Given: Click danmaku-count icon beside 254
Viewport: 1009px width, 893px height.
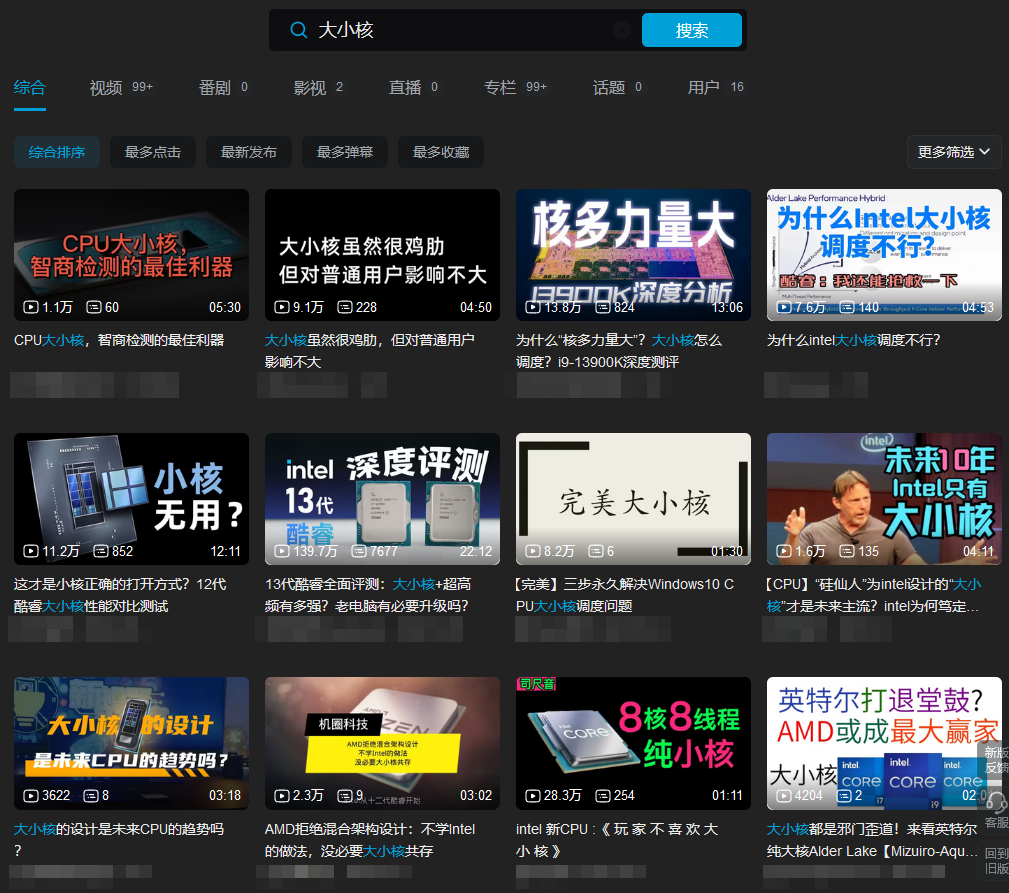Looking at the screenshot, I should pyautogui.click(x=603, y=795).
